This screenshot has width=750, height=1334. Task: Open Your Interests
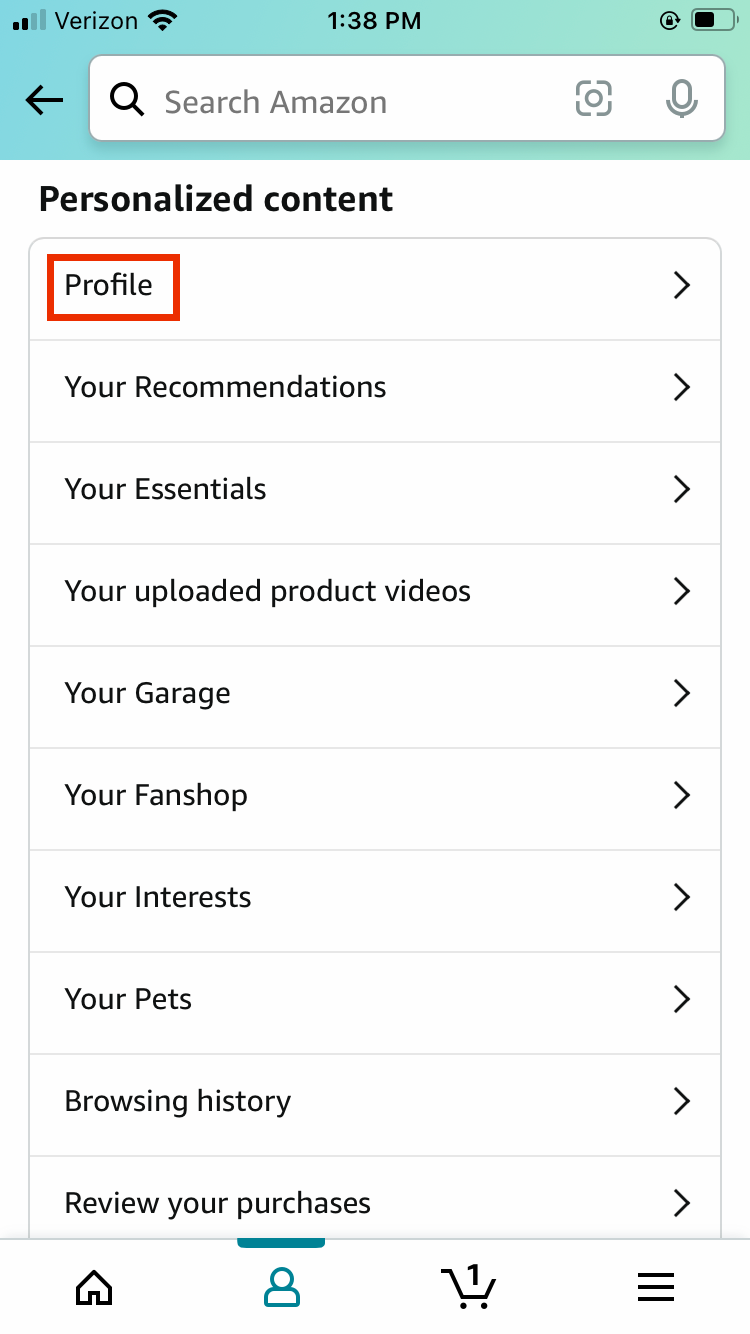click(375, 897)
